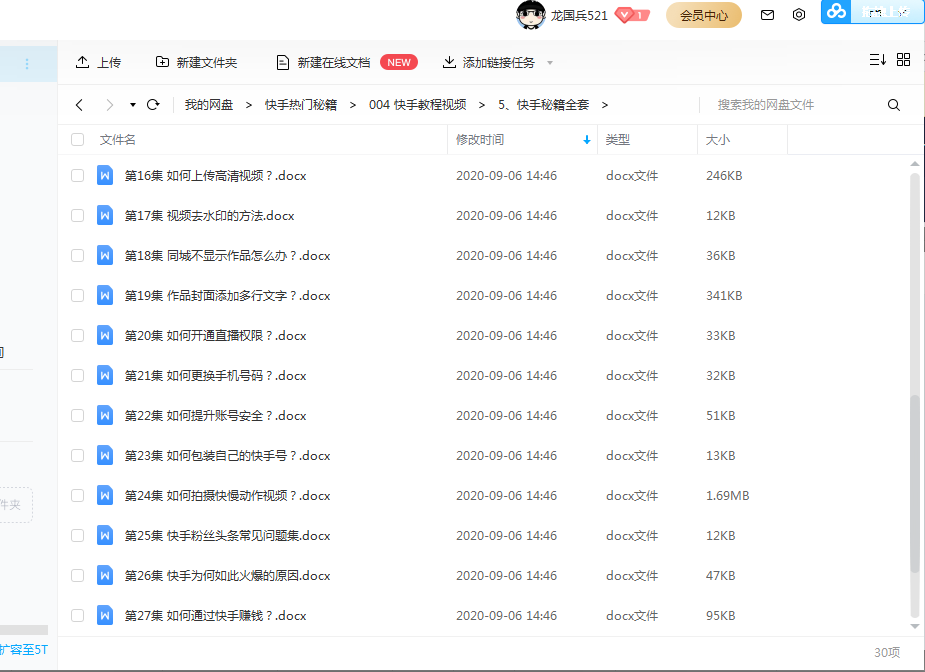Check the box for 第22集 file
This screenshot has height=672, width=925.
77,415
